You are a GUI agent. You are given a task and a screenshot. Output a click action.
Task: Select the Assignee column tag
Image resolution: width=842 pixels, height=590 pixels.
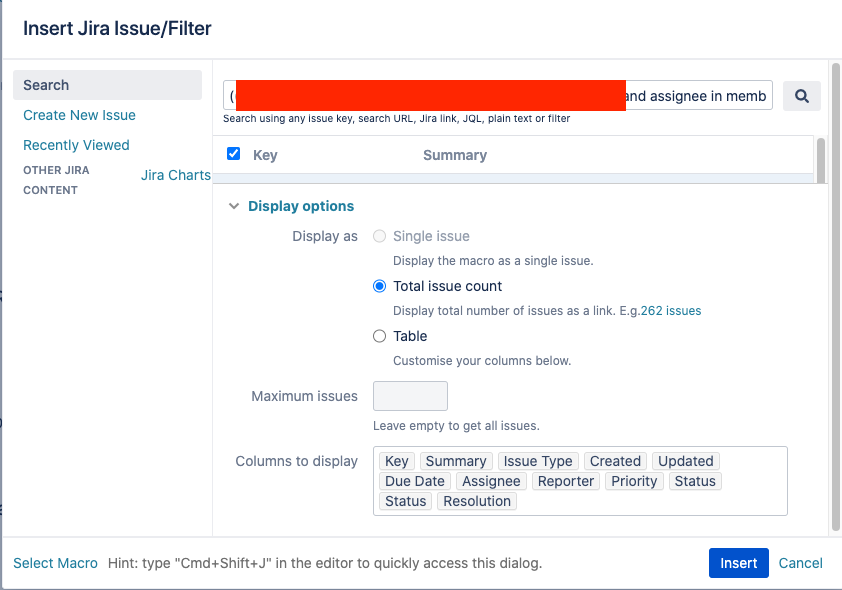(x=491, y=481)
